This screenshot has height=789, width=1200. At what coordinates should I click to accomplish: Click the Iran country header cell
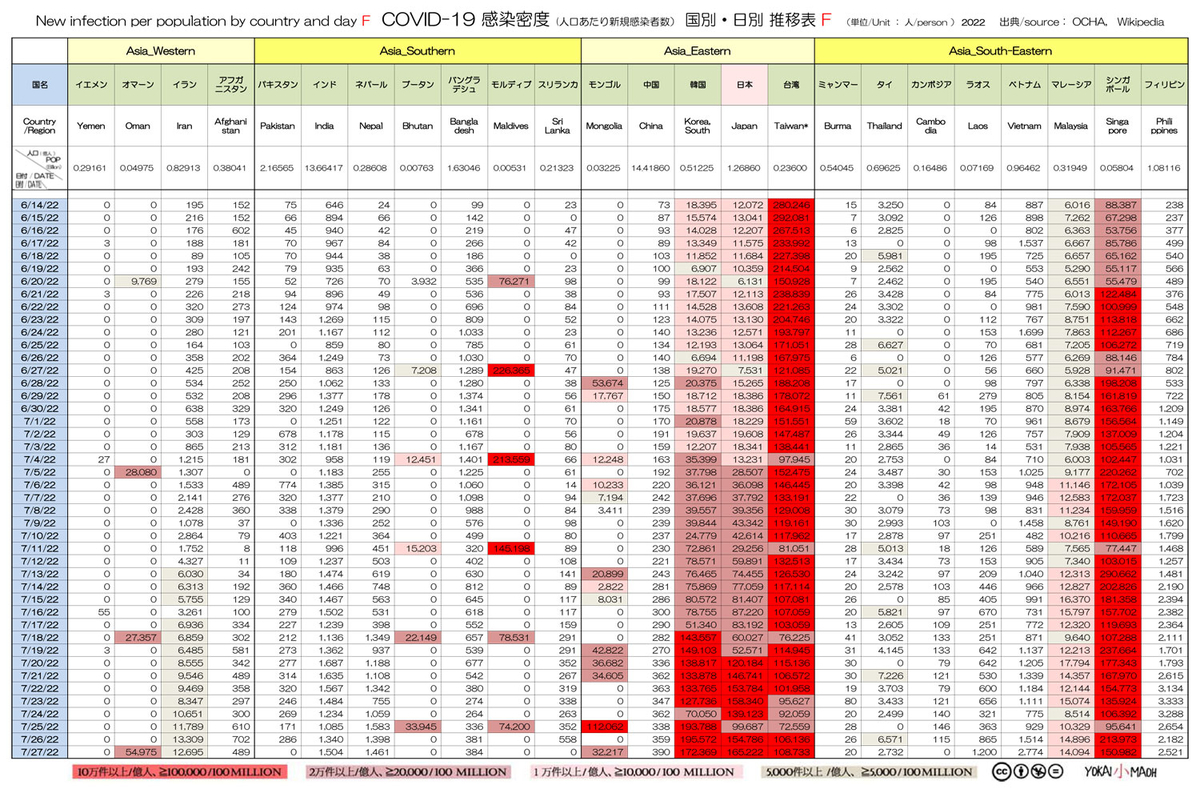185,127
